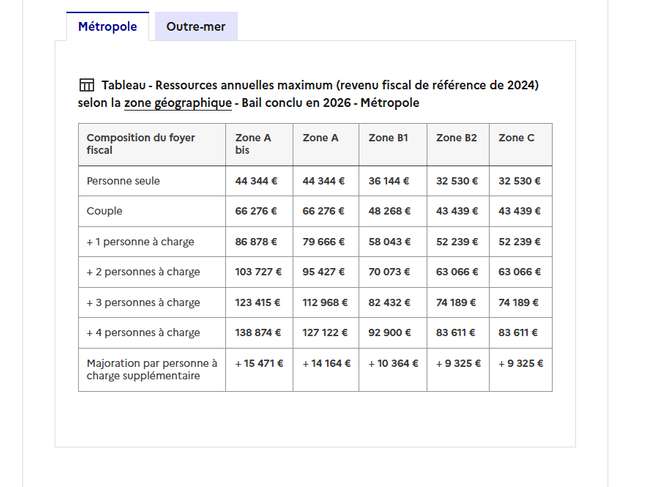
Task: Select the + 4 personnes à charge label
Action: point(143,333)
